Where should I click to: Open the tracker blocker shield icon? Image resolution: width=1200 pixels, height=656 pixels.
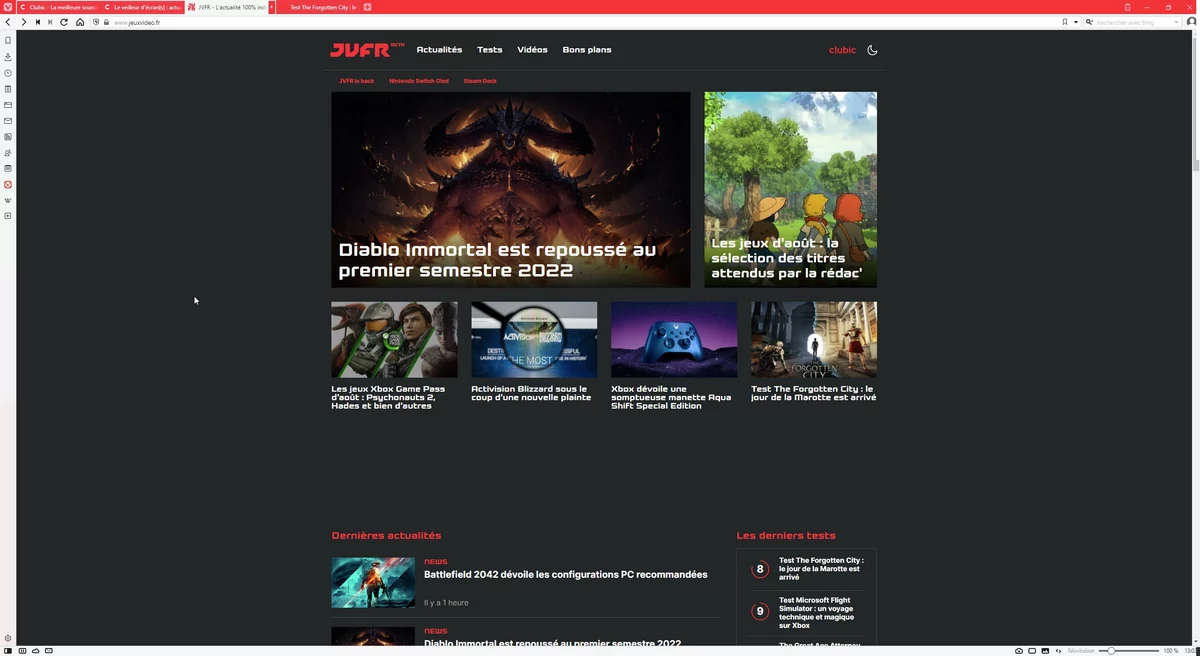pos(96,22)
